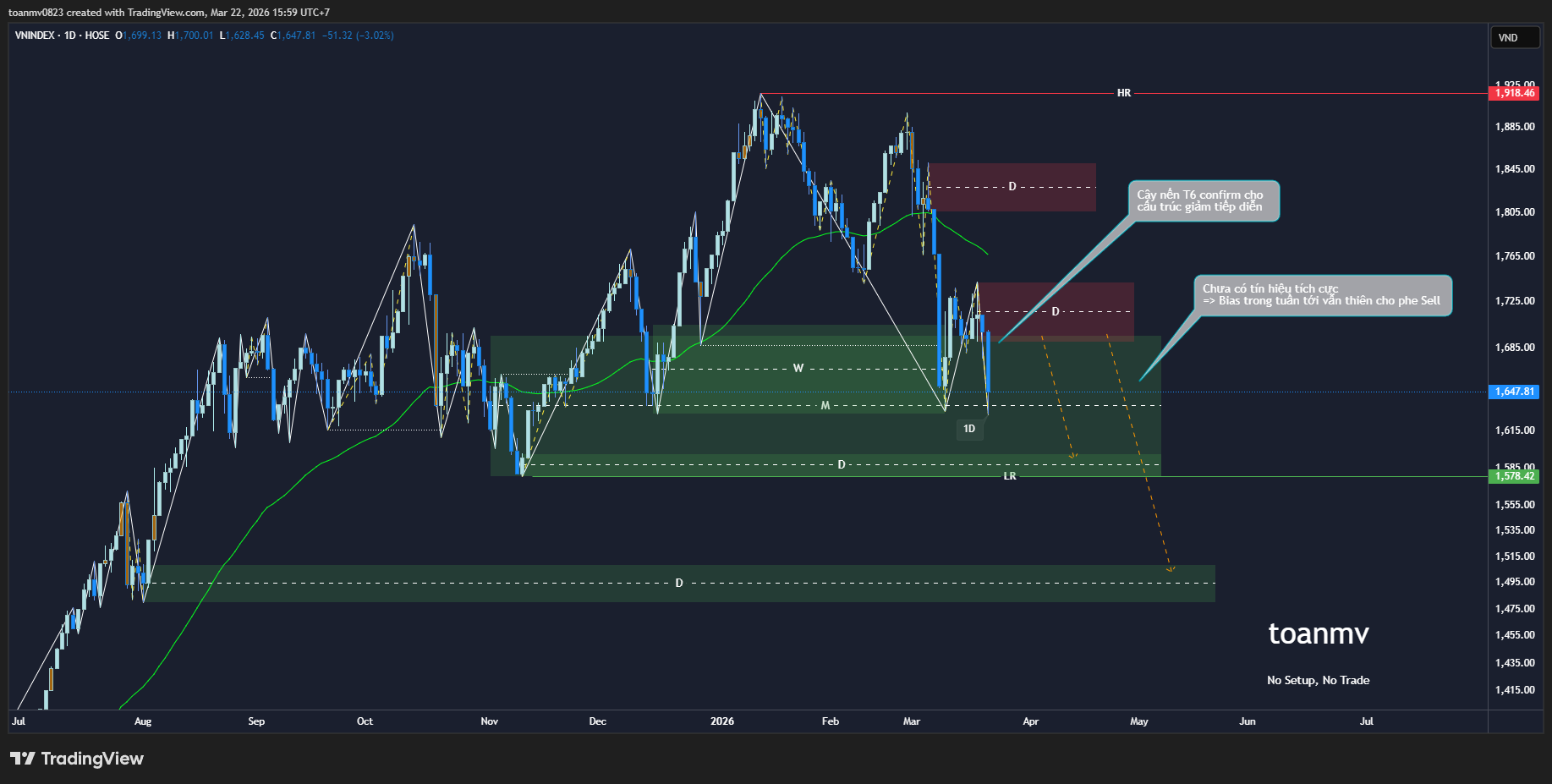Click Jun on the time axis
The image size is (1552, 784).
click(1248, 721)
